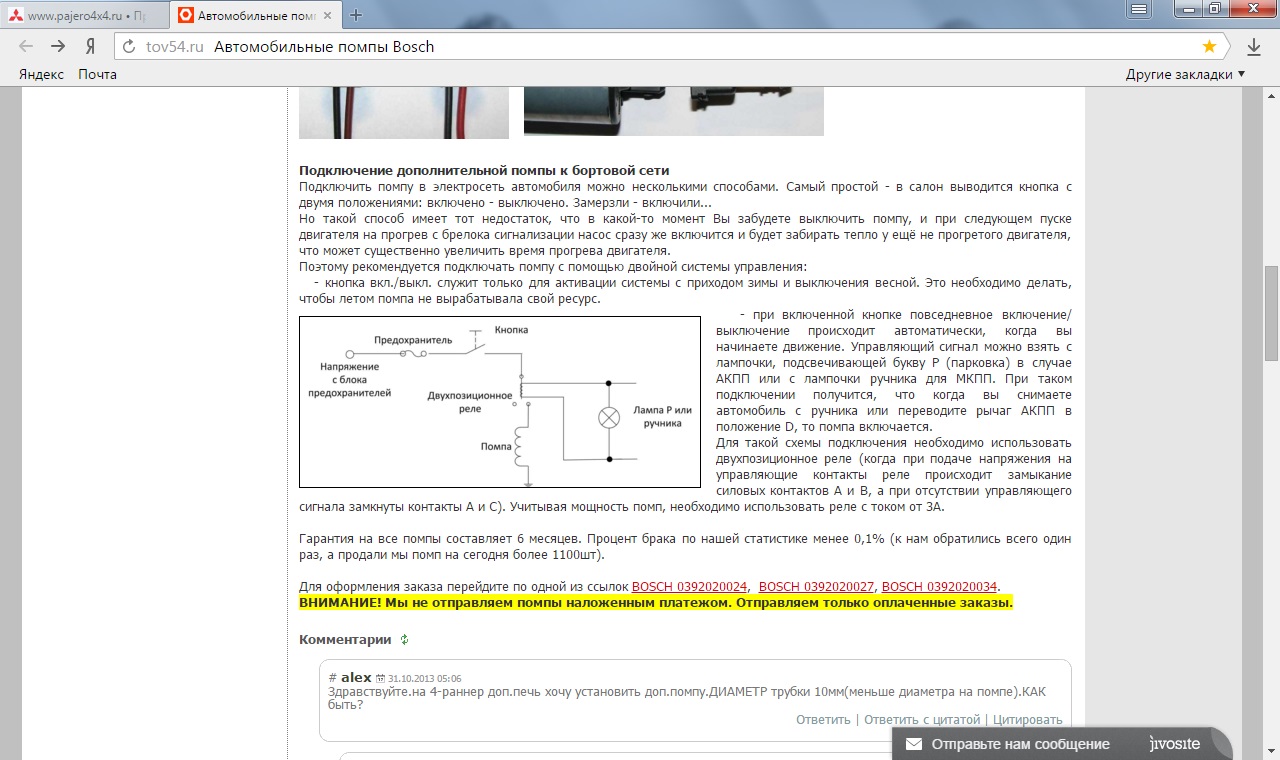Click the back navigation arrow
The width and height of the screenshot is (1280, 760).
click(26, 46)
